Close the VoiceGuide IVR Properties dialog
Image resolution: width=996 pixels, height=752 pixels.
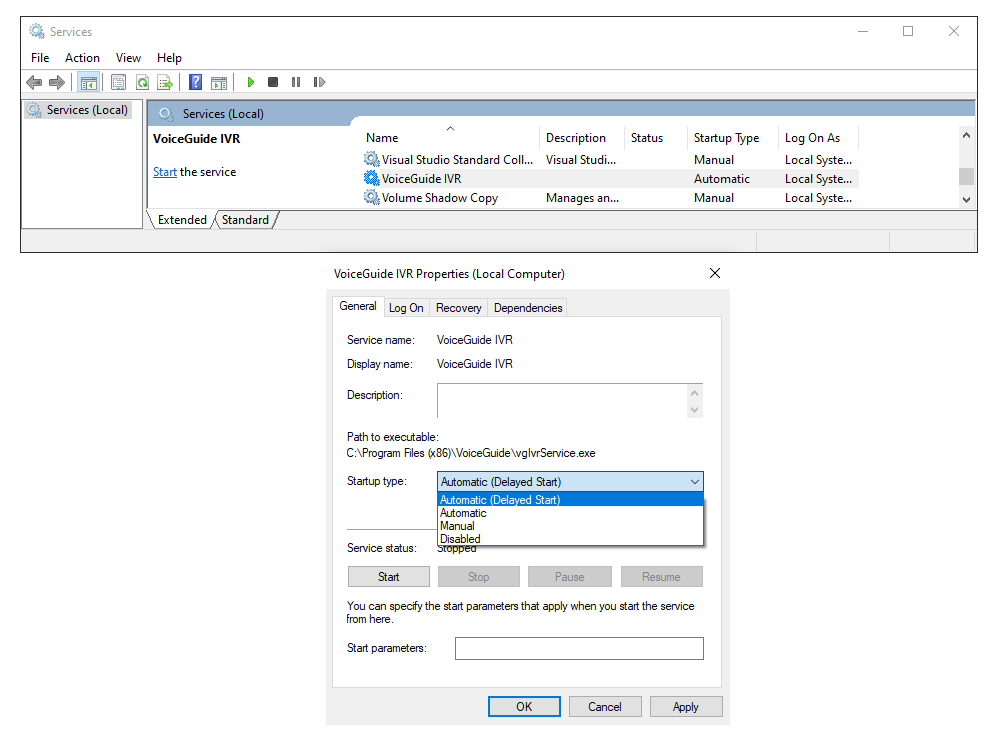[715, 273]
